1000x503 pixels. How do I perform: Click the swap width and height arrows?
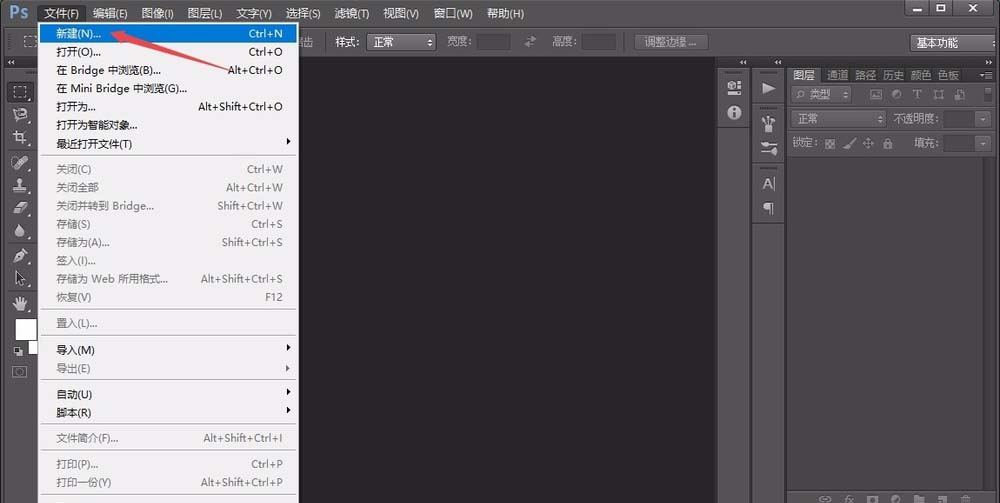coord(530,42)
